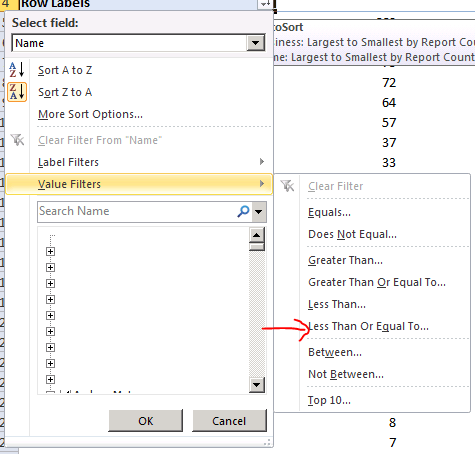475x454 pixels.
Task: Click the magnifier icon in Search Name box
Action: pyautogui.click(x=243, y=211)
